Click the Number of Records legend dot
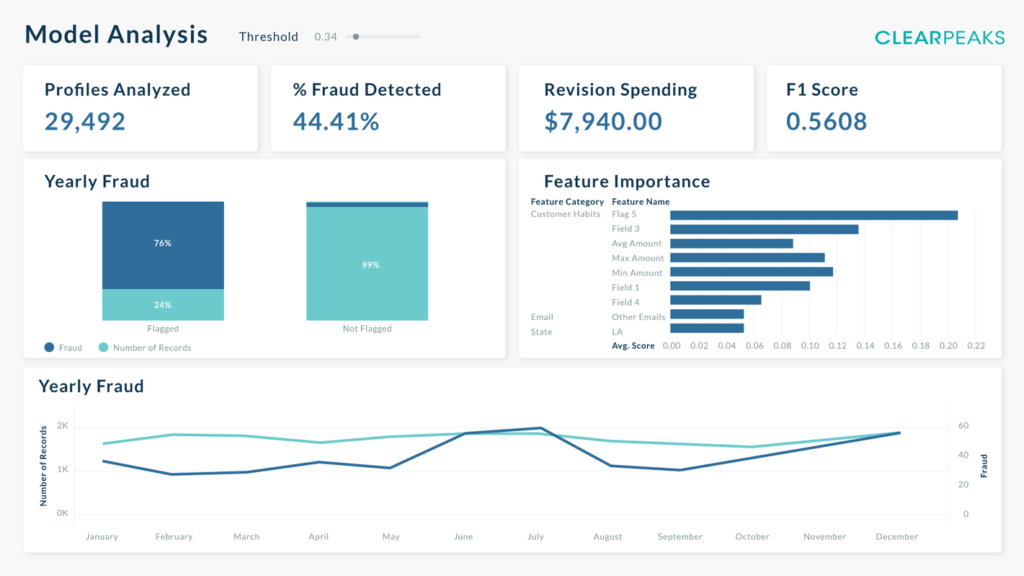The image size is (1024, 576). click(x=103, y=348)
